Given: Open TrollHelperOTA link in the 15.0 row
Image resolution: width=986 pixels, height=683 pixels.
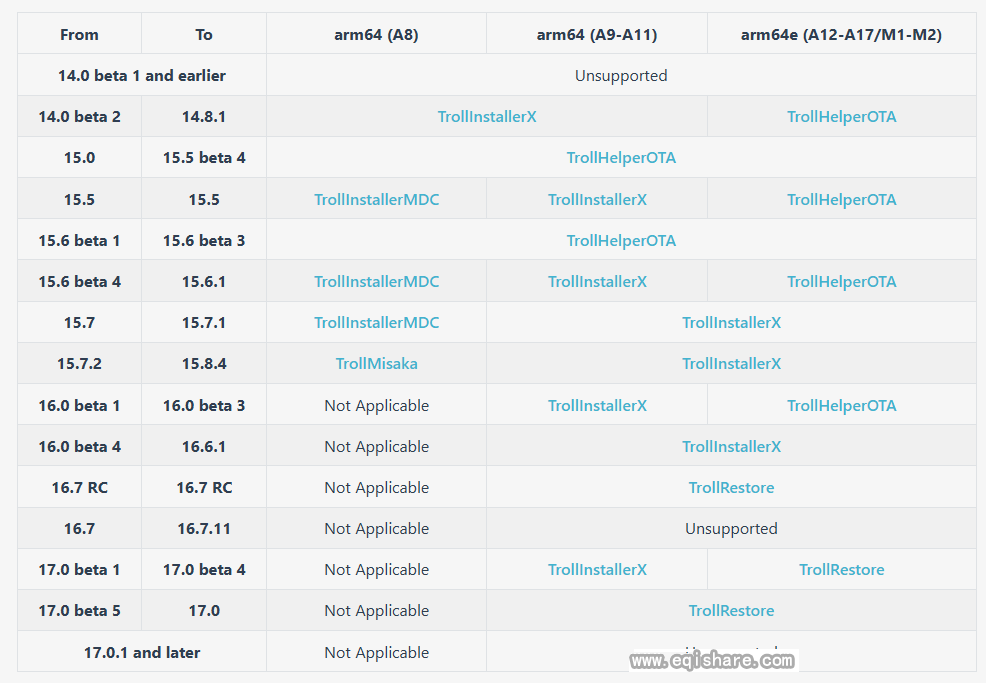Looking at the screenshot, I should (621, 158).
